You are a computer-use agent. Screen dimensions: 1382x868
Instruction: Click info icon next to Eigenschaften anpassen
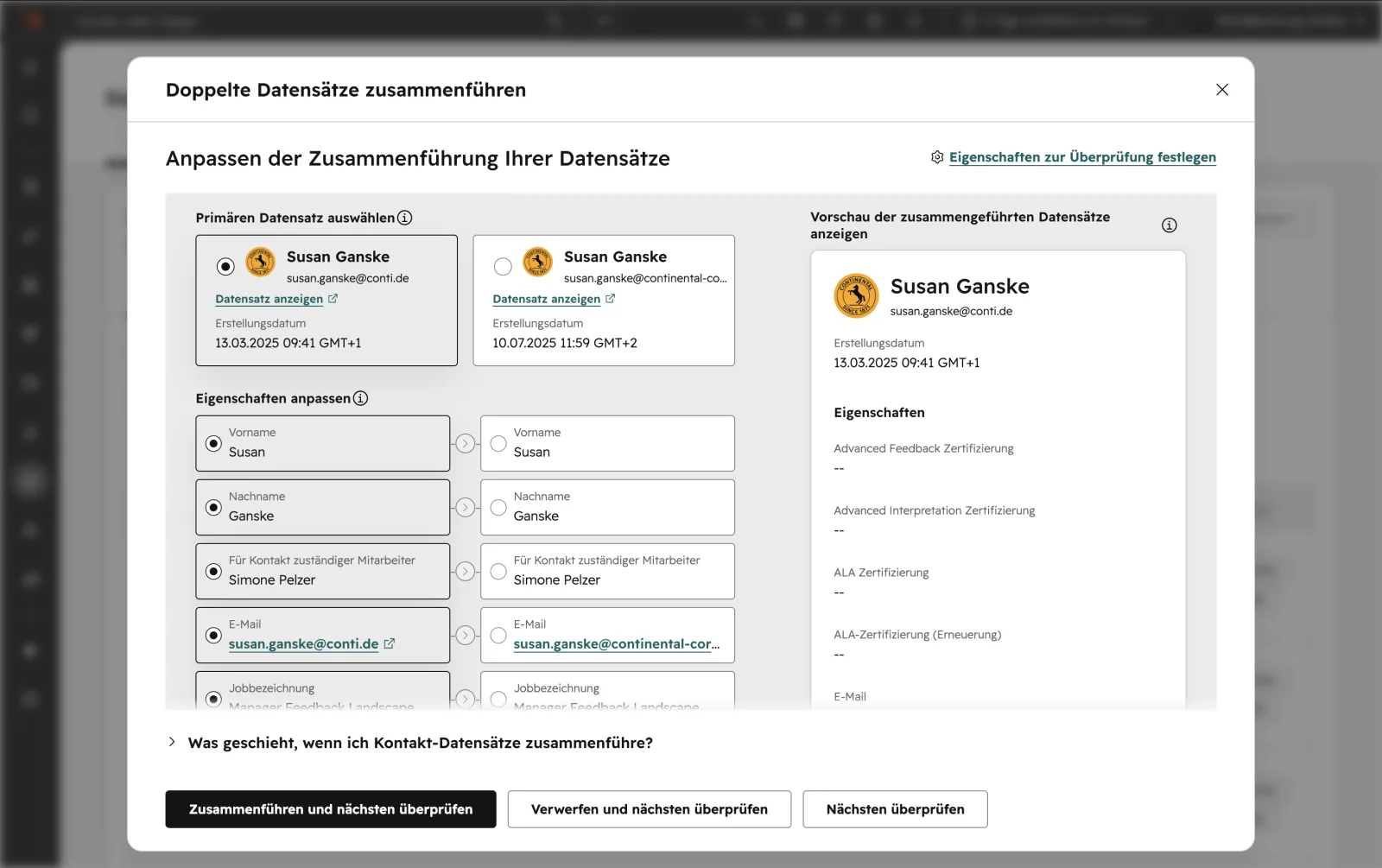360,398
